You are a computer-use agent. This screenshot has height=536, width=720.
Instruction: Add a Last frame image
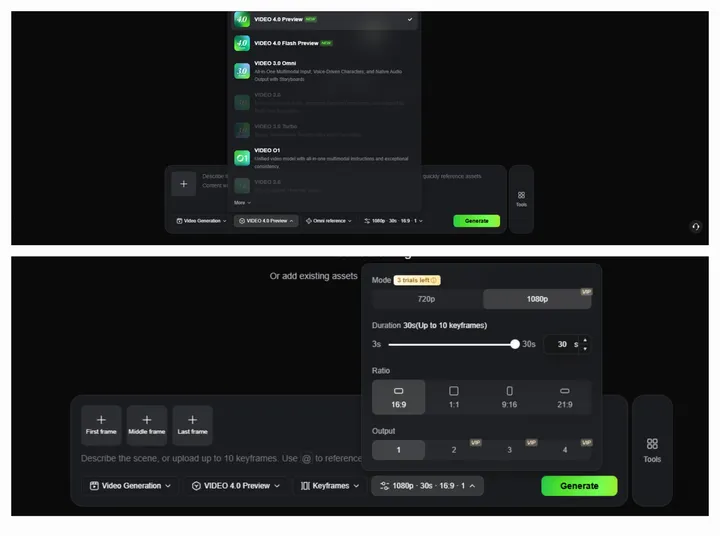192,425
